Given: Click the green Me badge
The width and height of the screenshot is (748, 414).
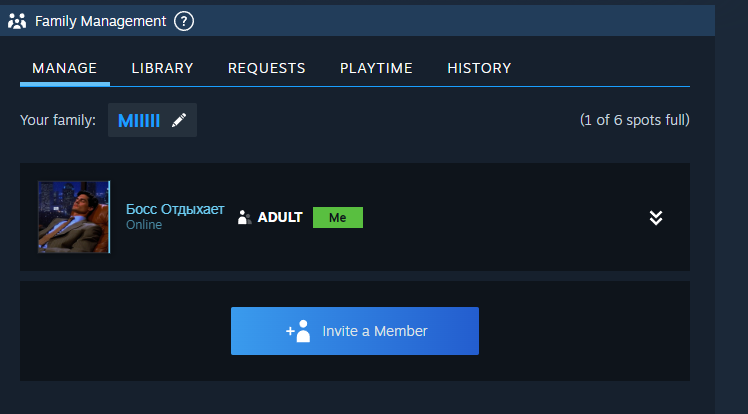Looking at the screenshot, I should click(x=337, y=217).
